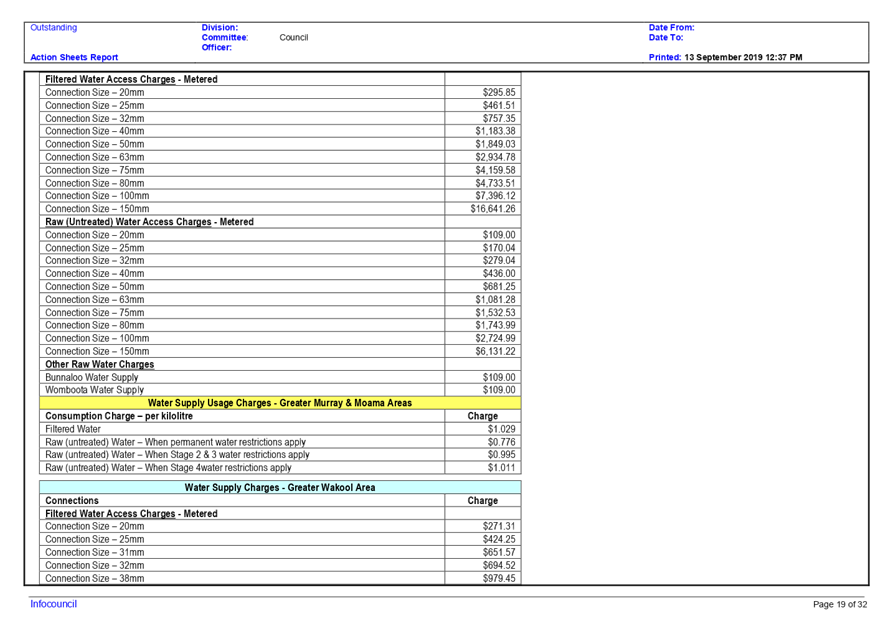Viewport: 893px width, 626px height.
Task: Click Raw (Untreated) Water Access Charges heading
Action: [x=149, y=222]
